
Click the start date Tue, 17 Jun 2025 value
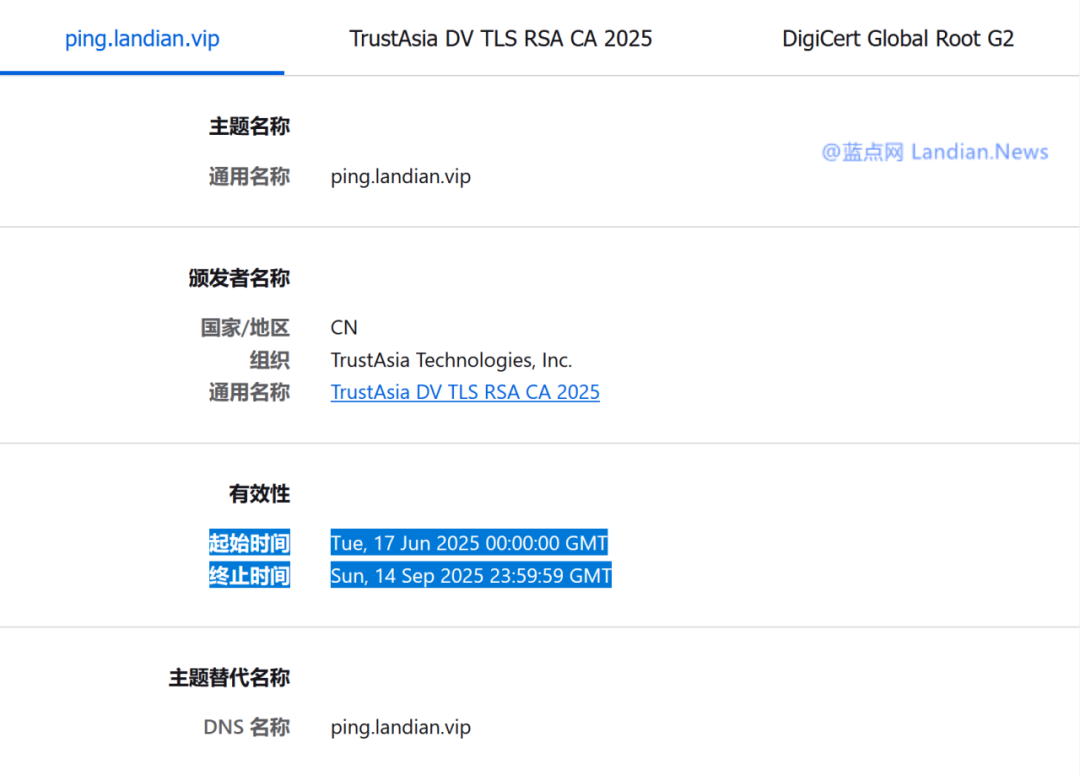point(469,543)
